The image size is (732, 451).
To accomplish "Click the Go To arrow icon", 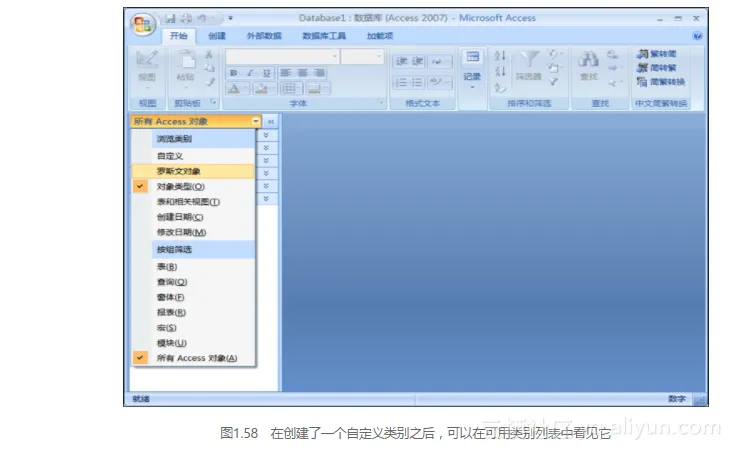I will pyautogui.click(x=613, y=68).
